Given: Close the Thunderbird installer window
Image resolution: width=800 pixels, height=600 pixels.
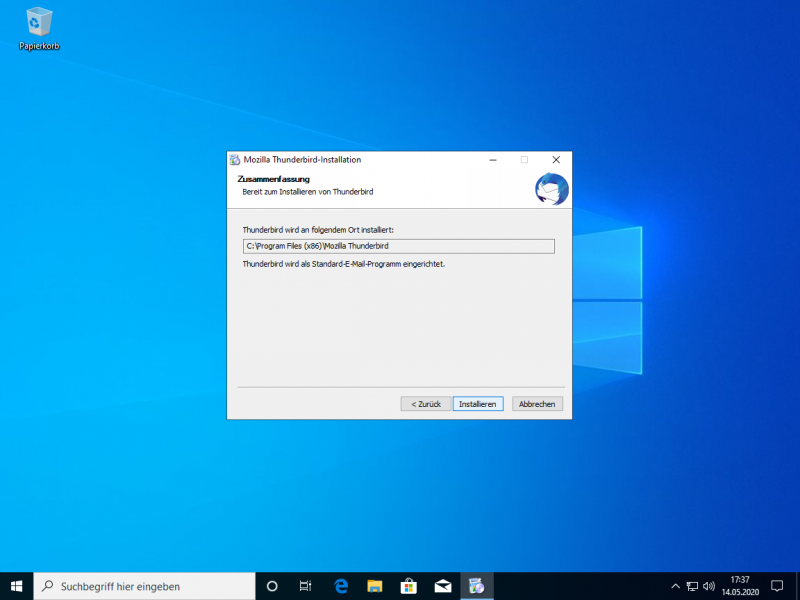Looking at the screenshot, I should [556, 160].
